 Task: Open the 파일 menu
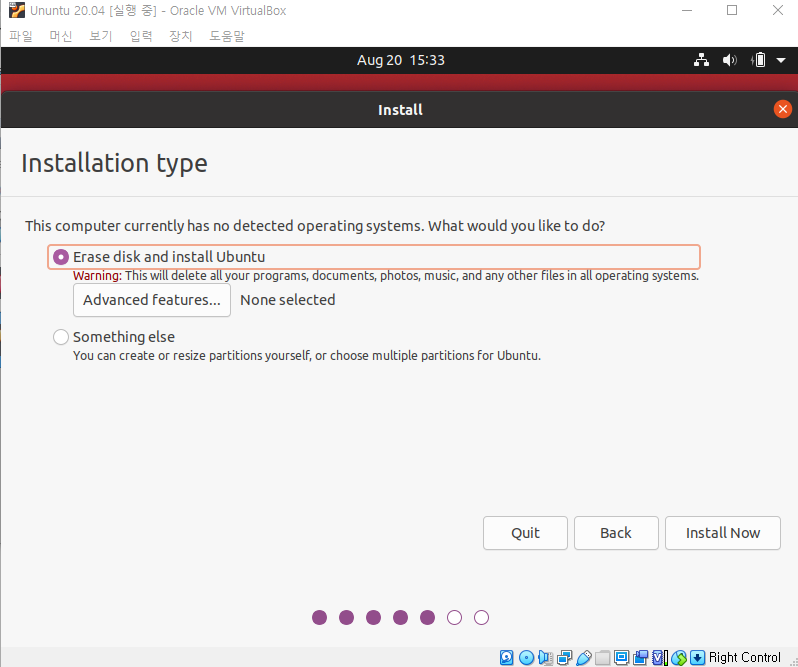pyautogui.click(x=21, y=36)
